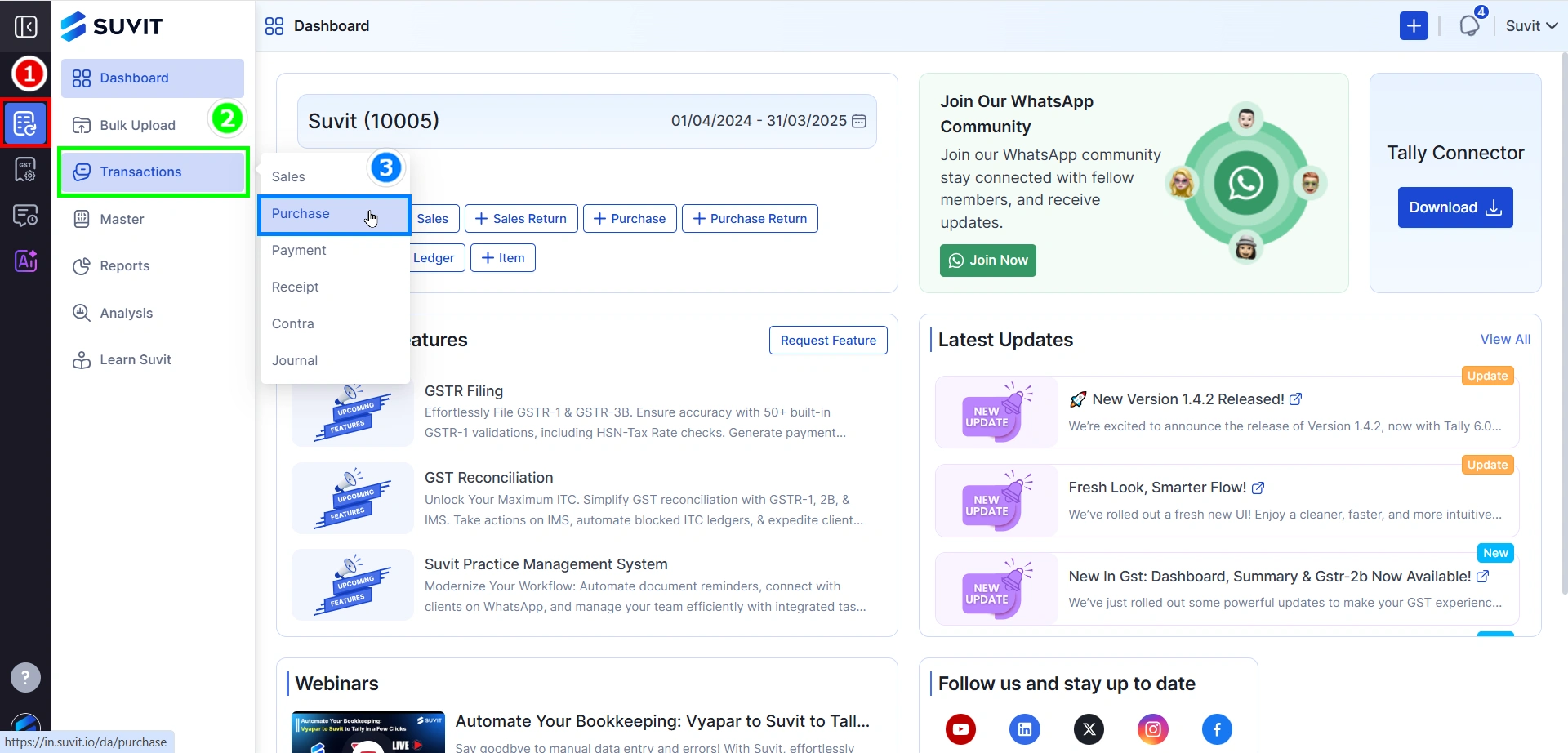Open the Automate Your Bookkeeping webinar title
Image resolution: width=1568 pixels, height=753 pixels.
click(x=662, y=721)
